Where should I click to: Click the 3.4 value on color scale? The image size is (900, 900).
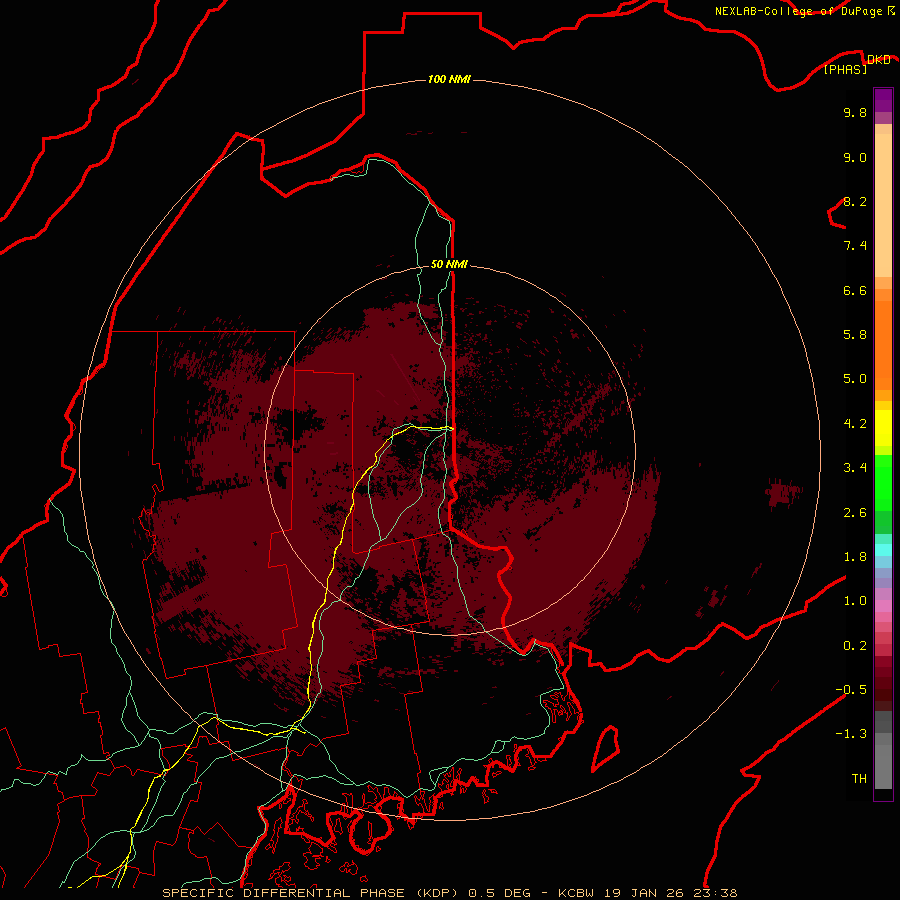(x=855, y=468)
